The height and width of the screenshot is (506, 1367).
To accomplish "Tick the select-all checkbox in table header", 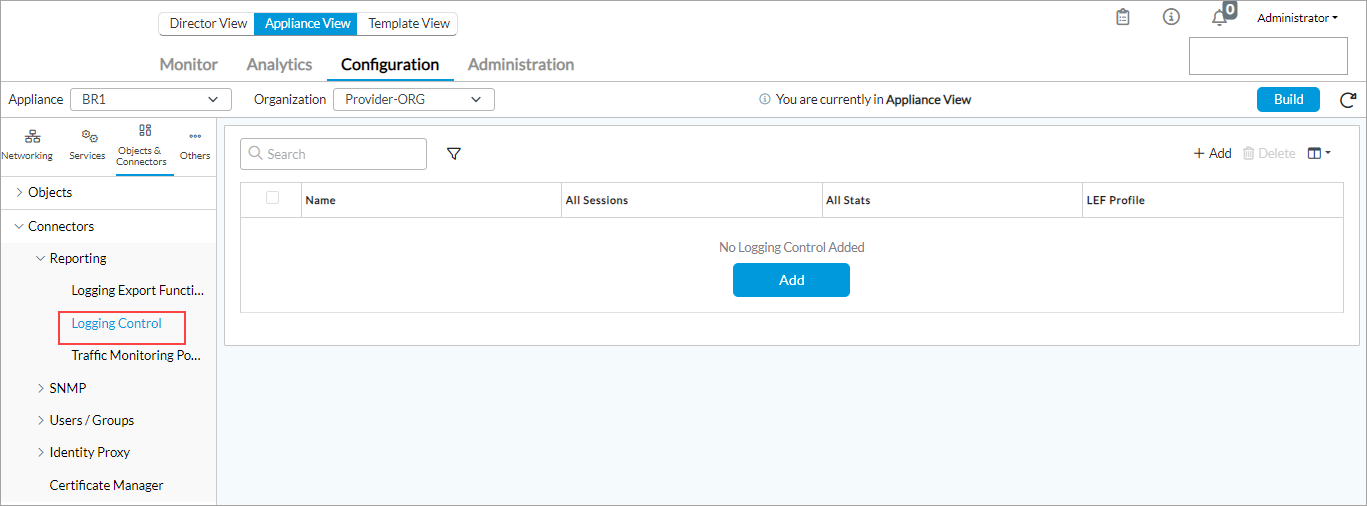I will click(x=272, y=198).
